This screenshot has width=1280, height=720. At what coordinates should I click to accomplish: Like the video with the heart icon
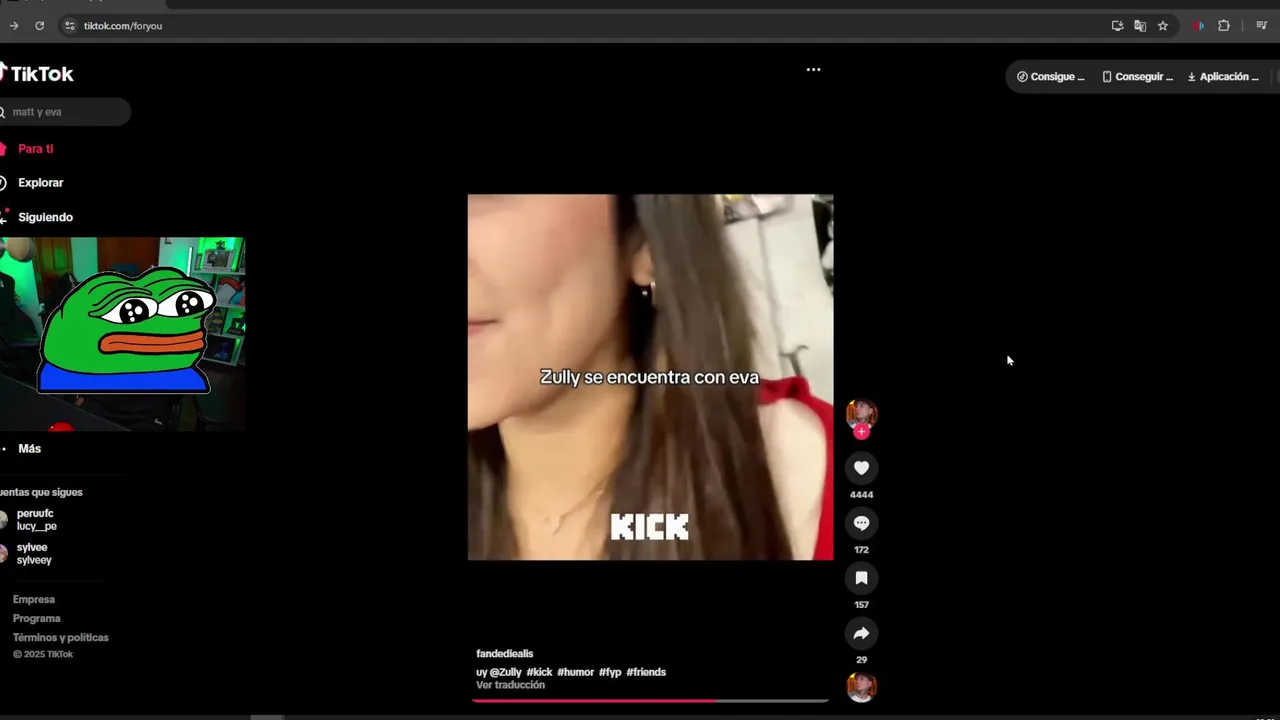(861, 468)
